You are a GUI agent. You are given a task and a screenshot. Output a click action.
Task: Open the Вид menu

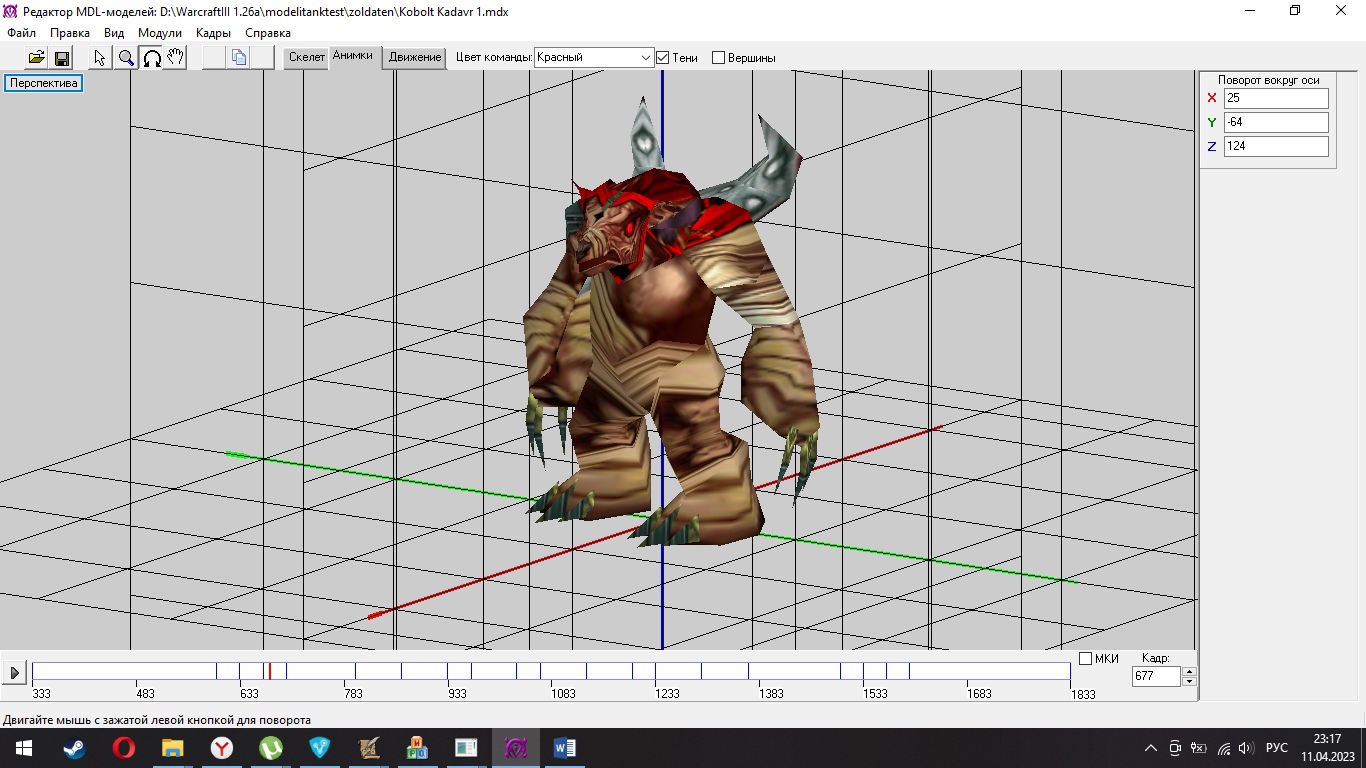pyautogui.click(x=114, y=33)
